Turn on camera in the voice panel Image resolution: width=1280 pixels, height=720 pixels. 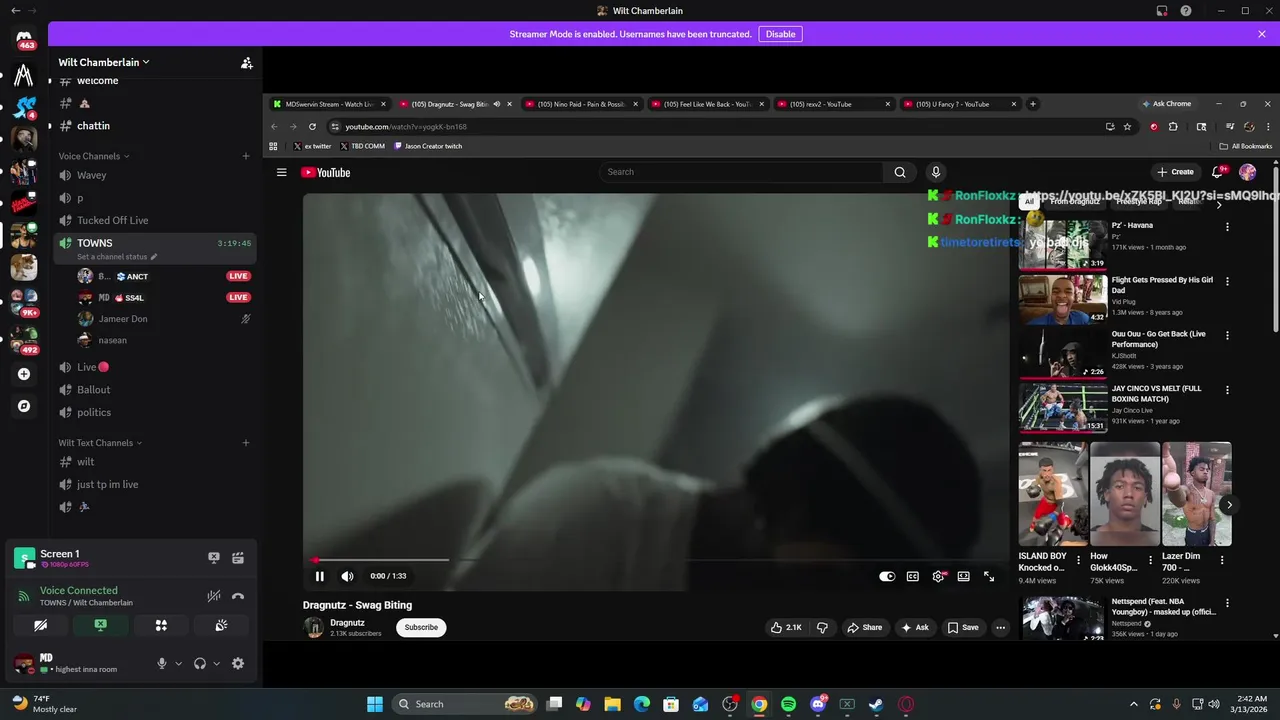click(40, 625)
